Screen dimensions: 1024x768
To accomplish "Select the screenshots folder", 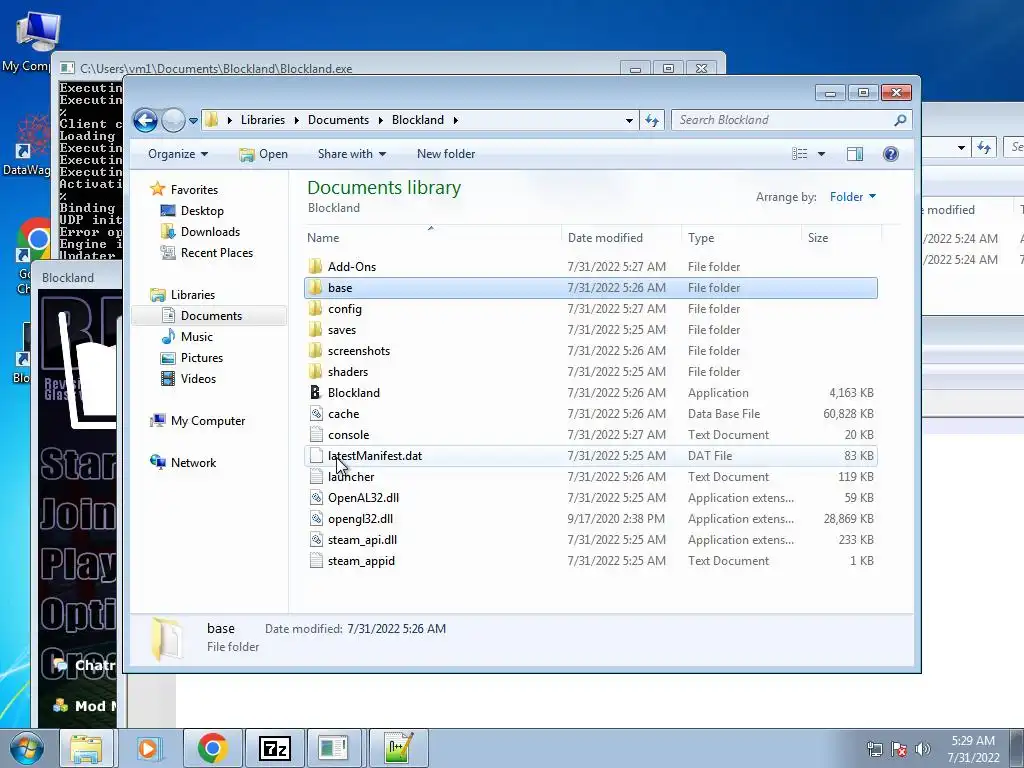I will pyautogui.click(x=590, y=351).
